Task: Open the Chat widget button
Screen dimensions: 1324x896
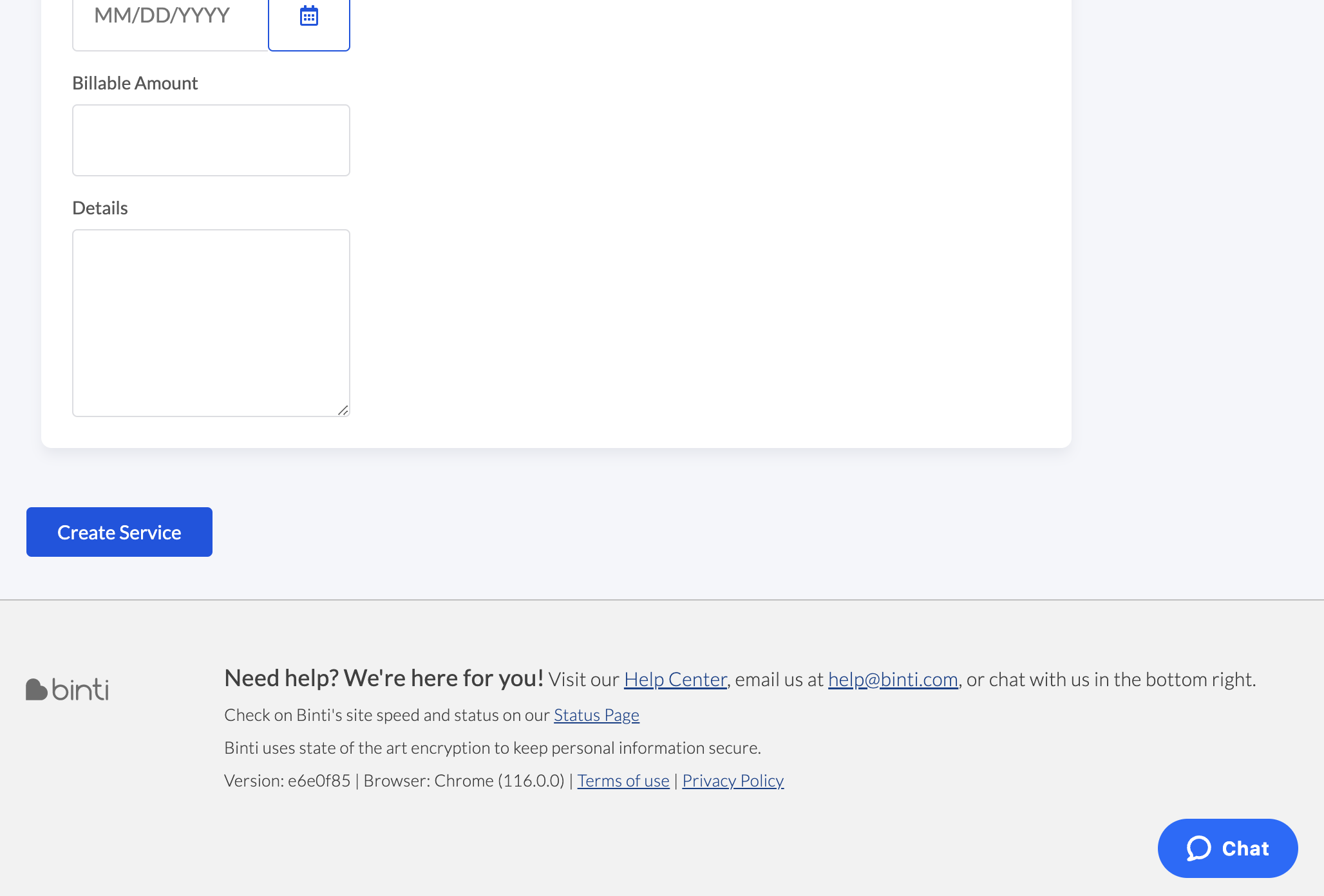Action: point(1227,848)
